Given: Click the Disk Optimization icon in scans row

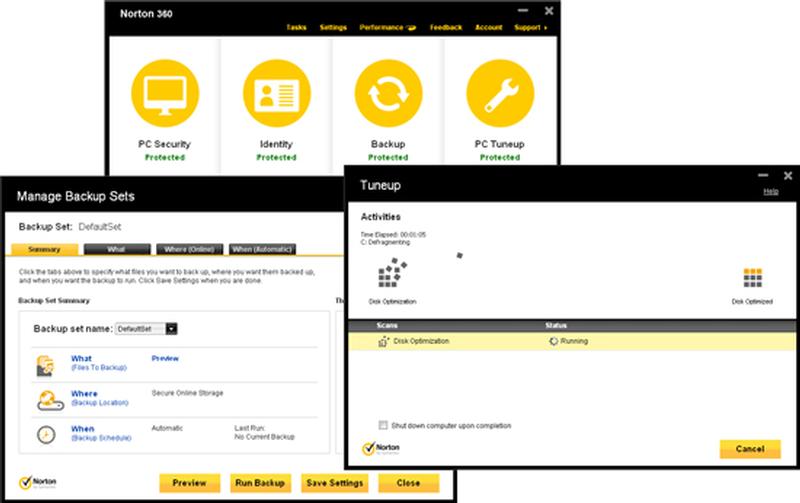Looking at the screenshot, I should [x=384, y=341].
